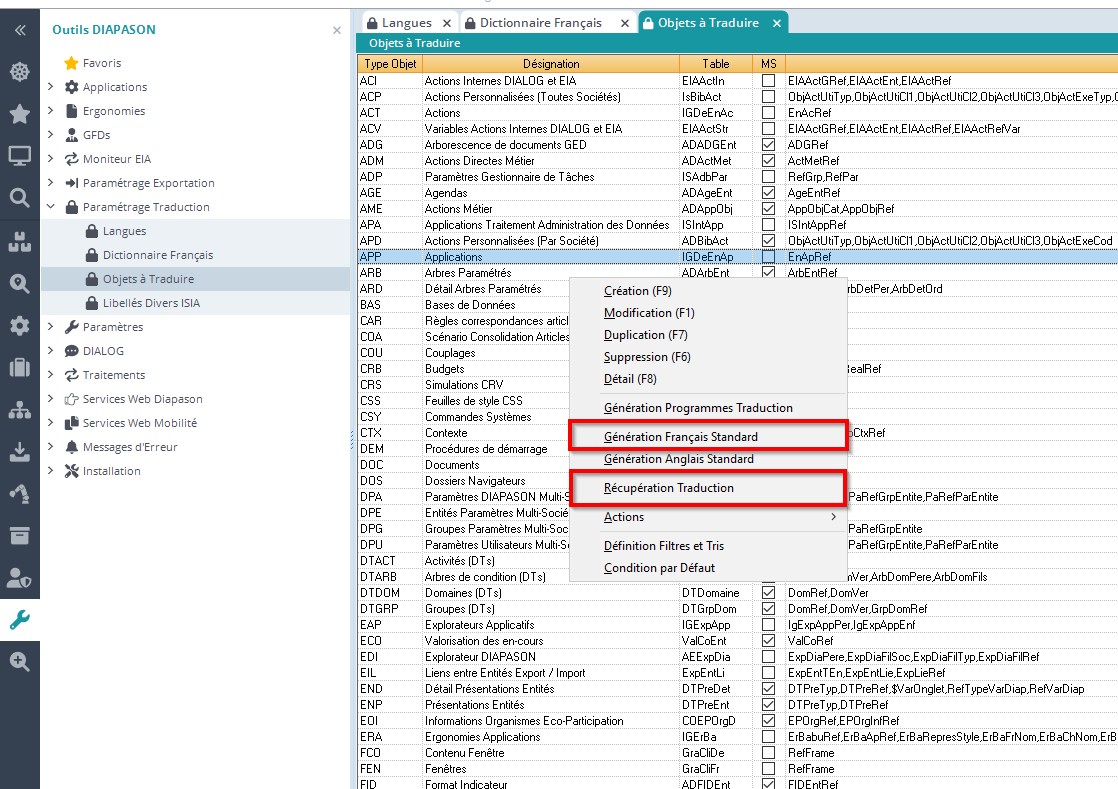
Task: Collapse the Paramétrage Traduction node
Action: pyautogui.click(x=51, y=207)
